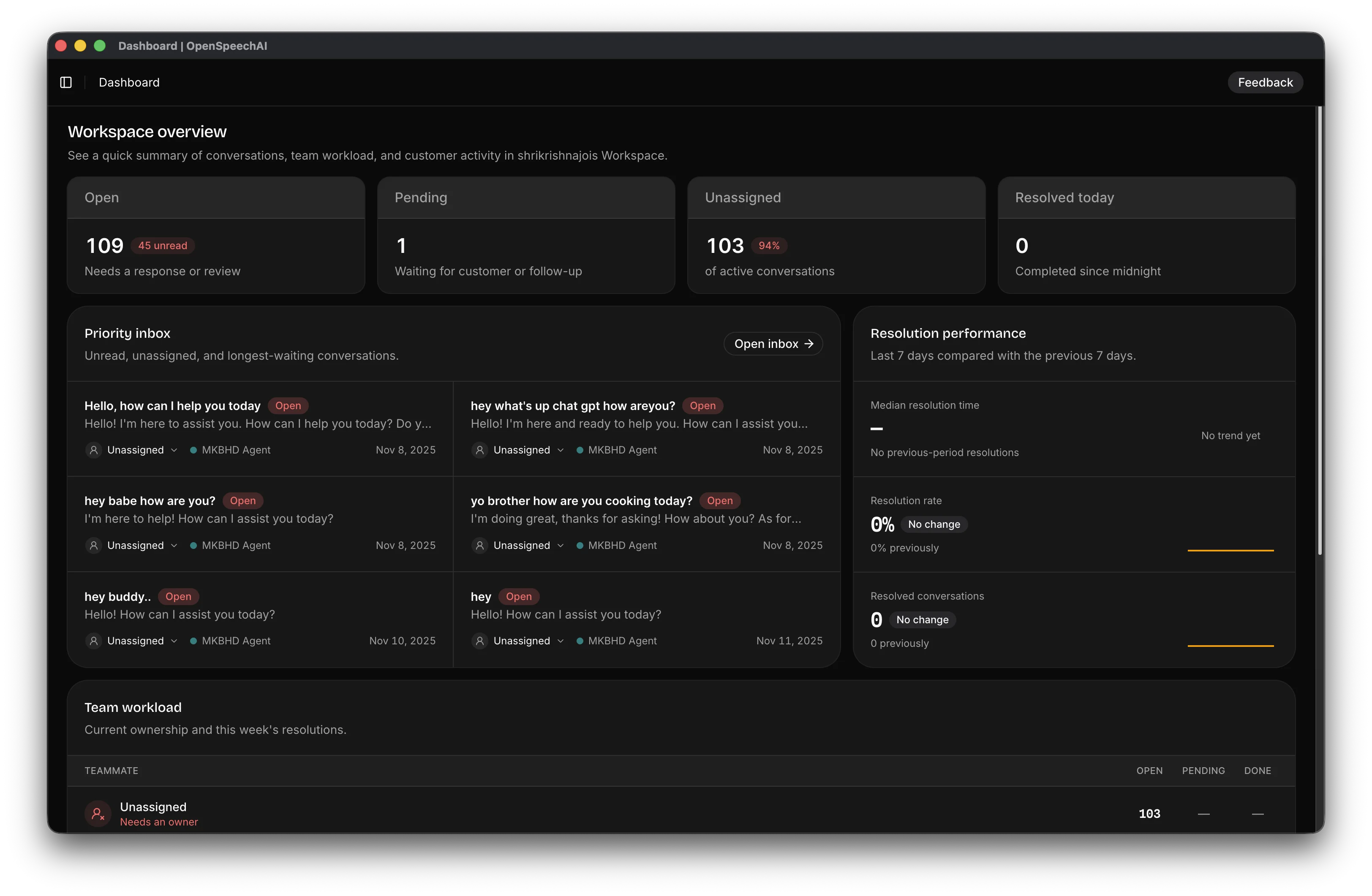Open the Open conversations stat card
Screen dimensions: 1372x896
(x=215, y=235)
